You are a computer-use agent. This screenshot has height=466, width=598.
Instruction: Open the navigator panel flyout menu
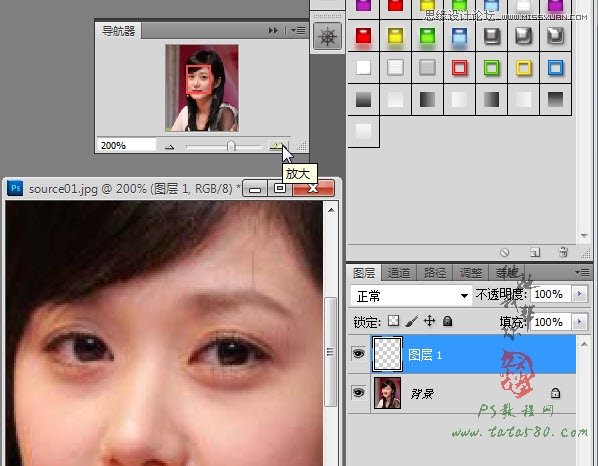(x=298, y=31)
